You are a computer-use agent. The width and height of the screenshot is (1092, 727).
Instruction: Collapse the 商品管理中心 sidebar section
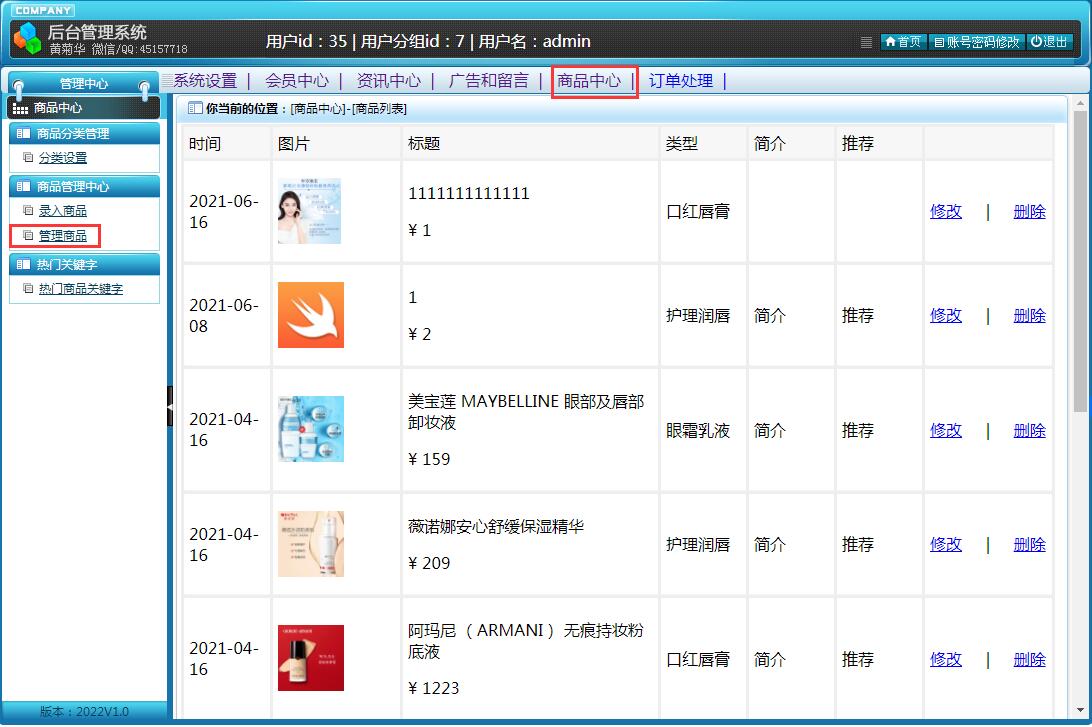tap(84, 187)
